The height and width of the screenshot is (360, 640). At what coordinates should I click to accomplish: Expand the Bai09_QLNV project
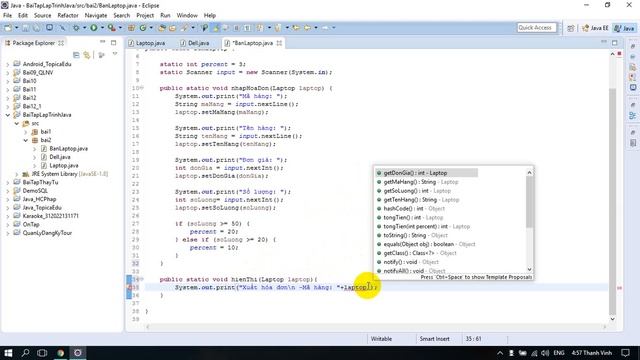[x=8, y=73]
